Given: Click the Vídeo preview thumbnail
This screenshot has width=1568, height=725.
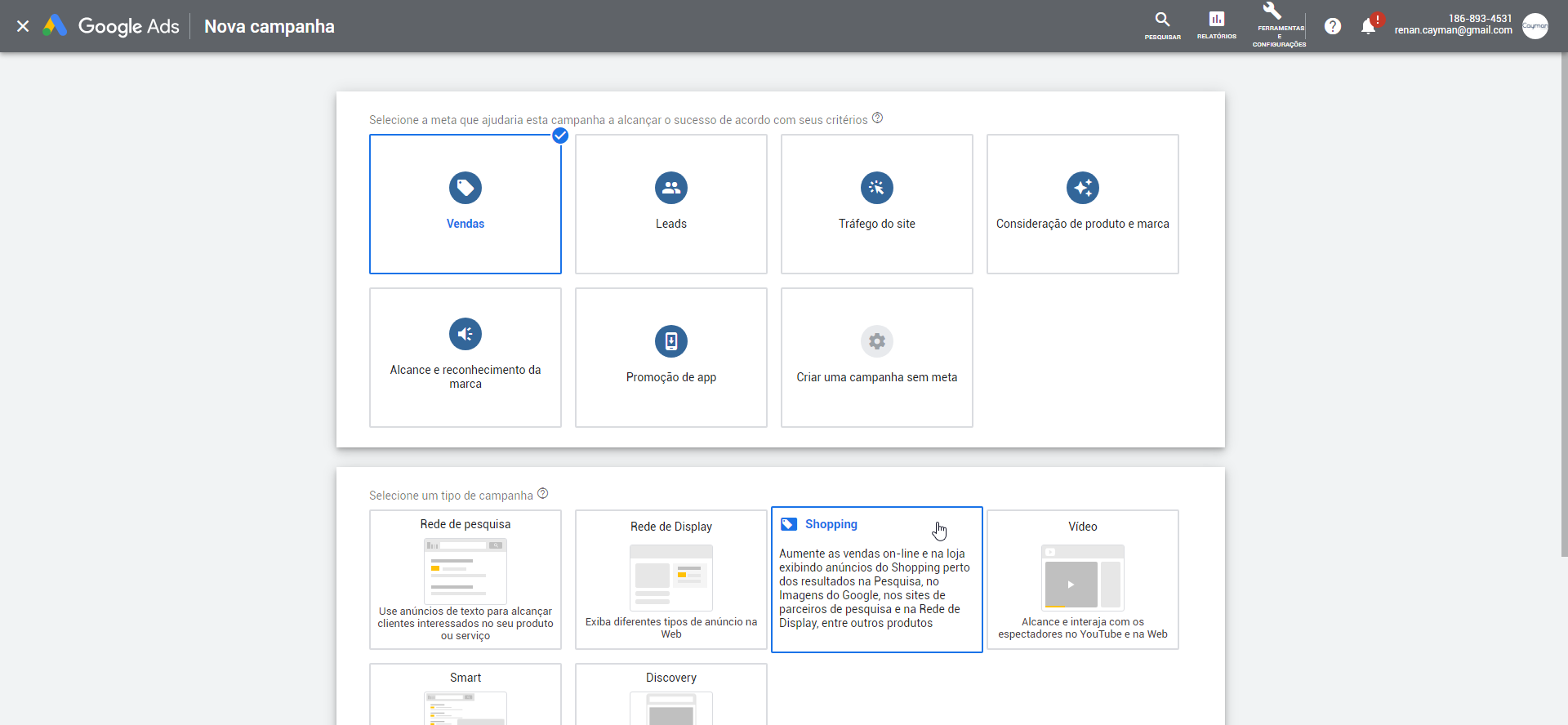Looking at the screenshot, I should point(1083,578).
